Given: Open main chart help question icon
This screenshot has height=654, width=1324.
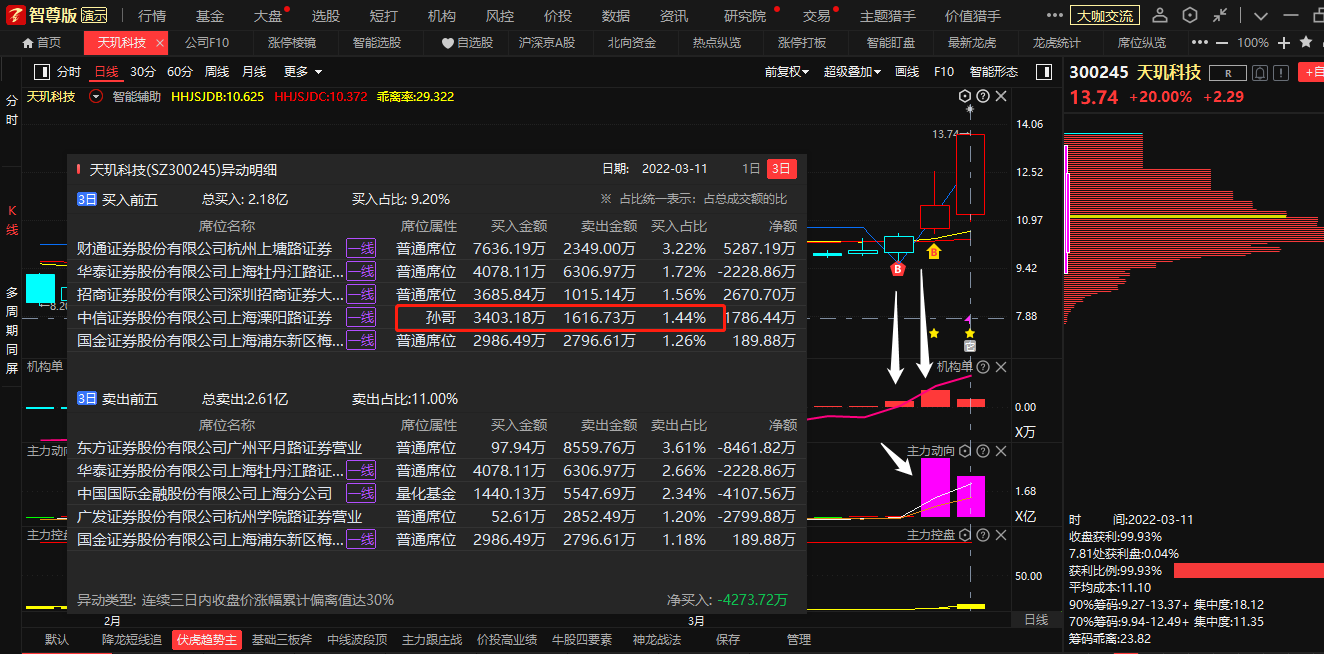Looking at the screenshot, I should click(983, 96).
